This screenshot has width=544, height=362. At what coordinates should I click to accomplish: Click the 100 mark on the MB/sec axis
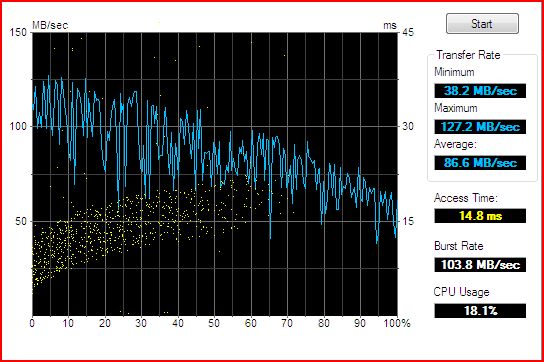[18, 126]
